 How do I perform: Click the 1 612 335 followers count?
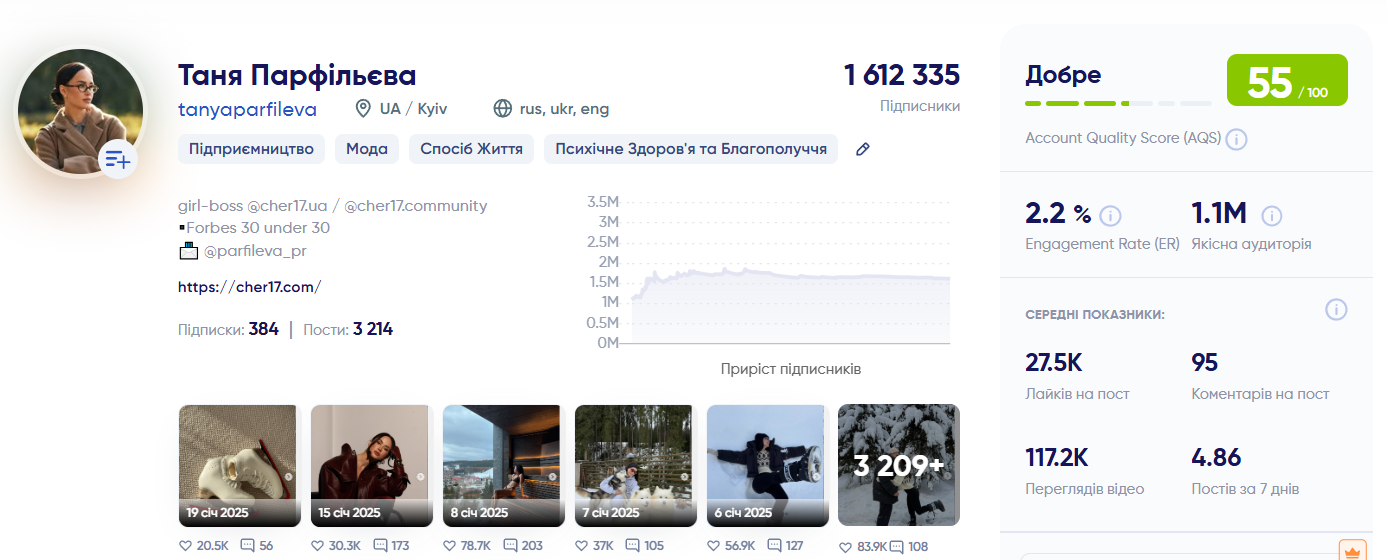pos(902,75)
